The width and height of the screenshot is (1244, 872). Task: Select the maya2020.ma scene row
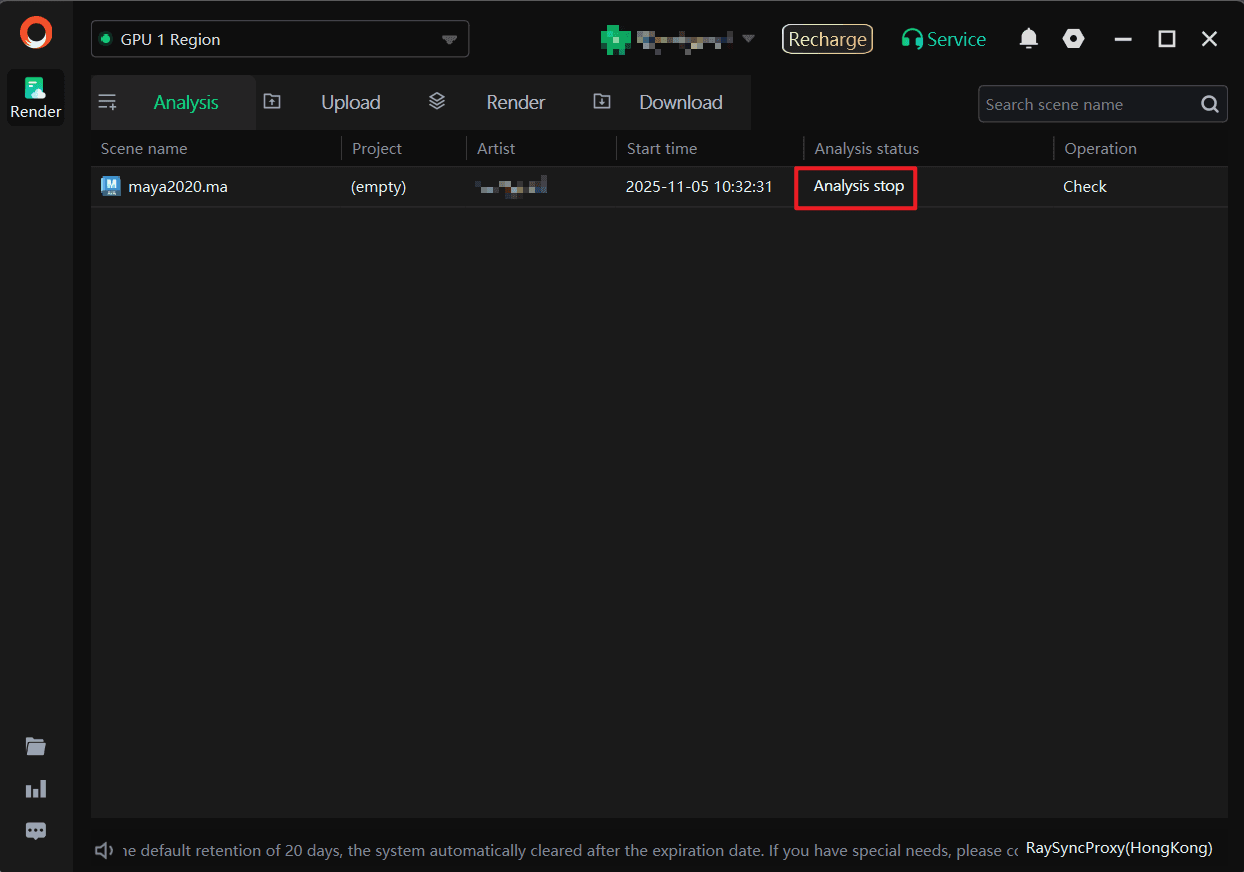point(178,187)
